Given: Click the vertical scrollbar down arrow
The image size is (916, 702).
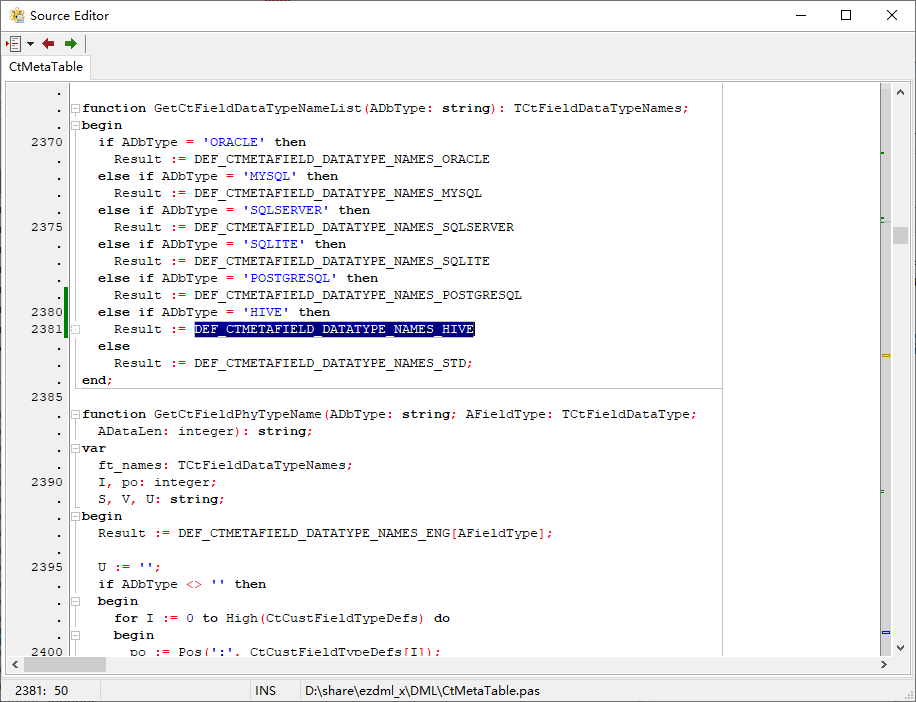Looking at the screenshot, I should [x=900, y=648].
